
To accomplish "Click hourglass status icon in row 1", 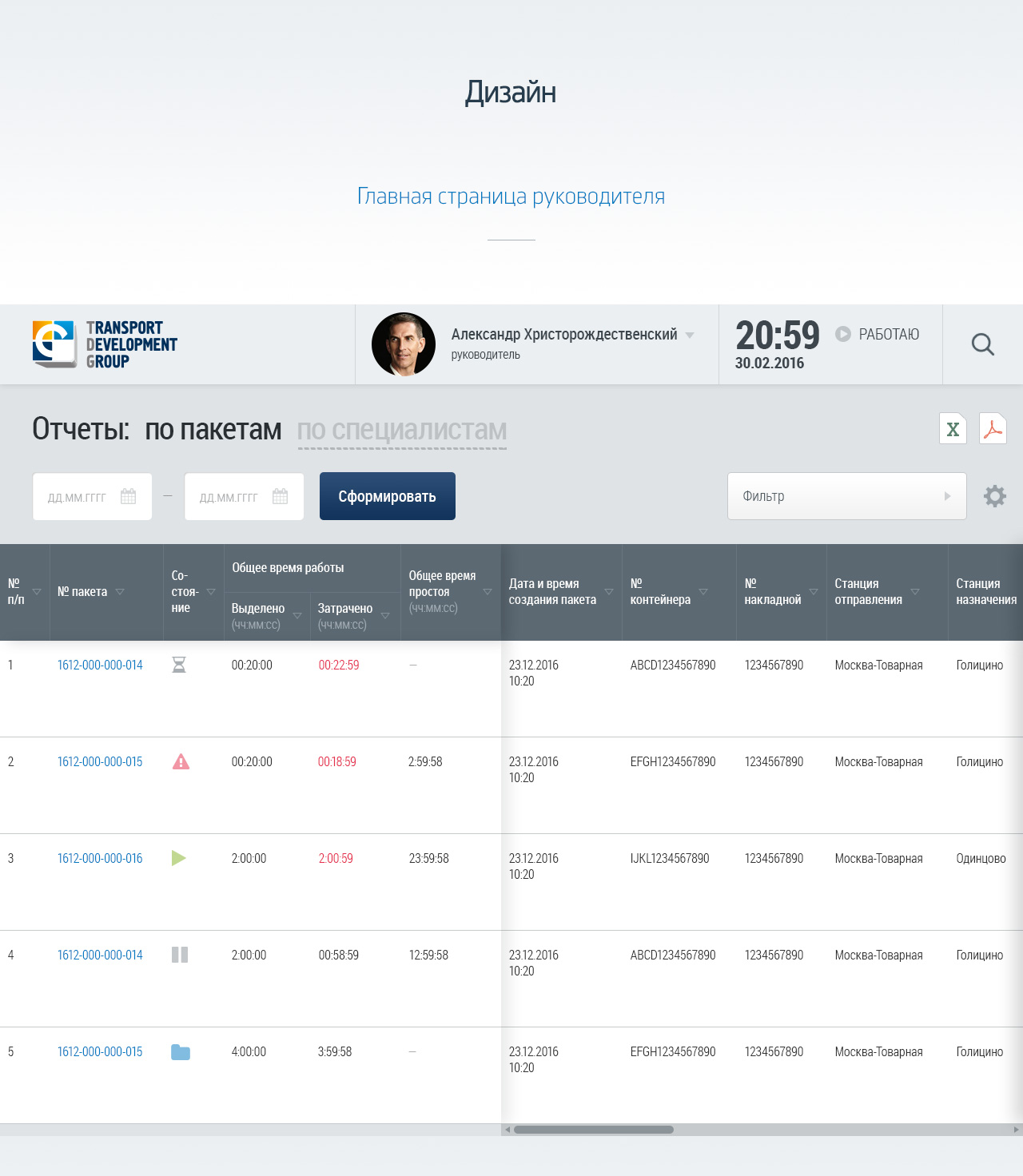I will [x=179, y=665].
